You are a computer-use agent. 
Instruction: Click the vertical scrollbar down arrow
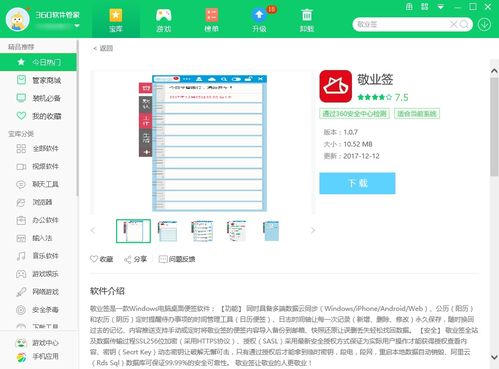pos(494,357)
